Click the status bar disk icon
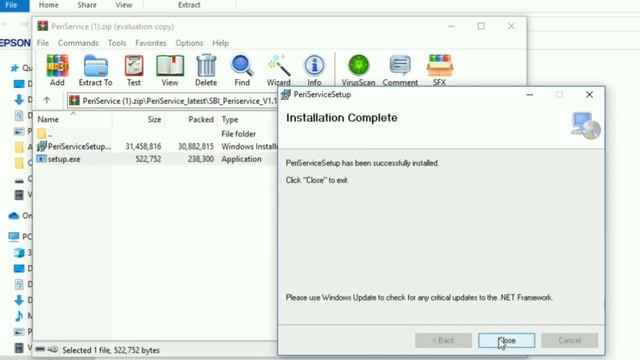This screenshot has width=640, height=360. click(x=40, y=349)
